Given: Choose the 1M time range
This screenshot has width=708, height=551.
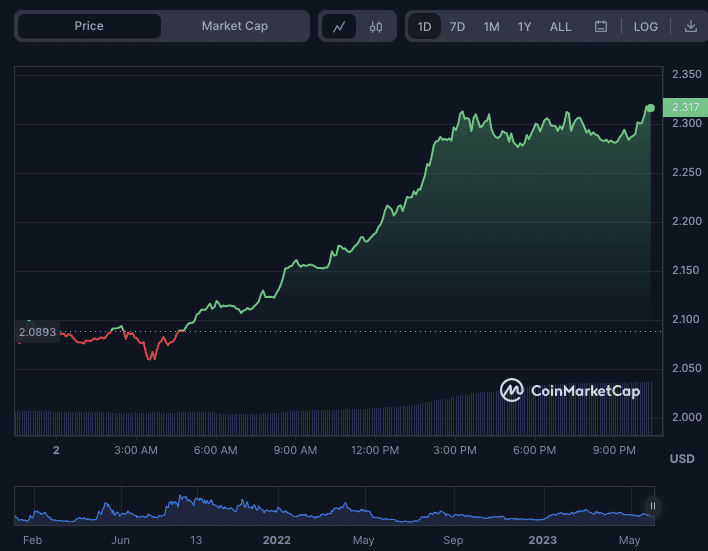Looking at the screenshot, I should (491, 27).
